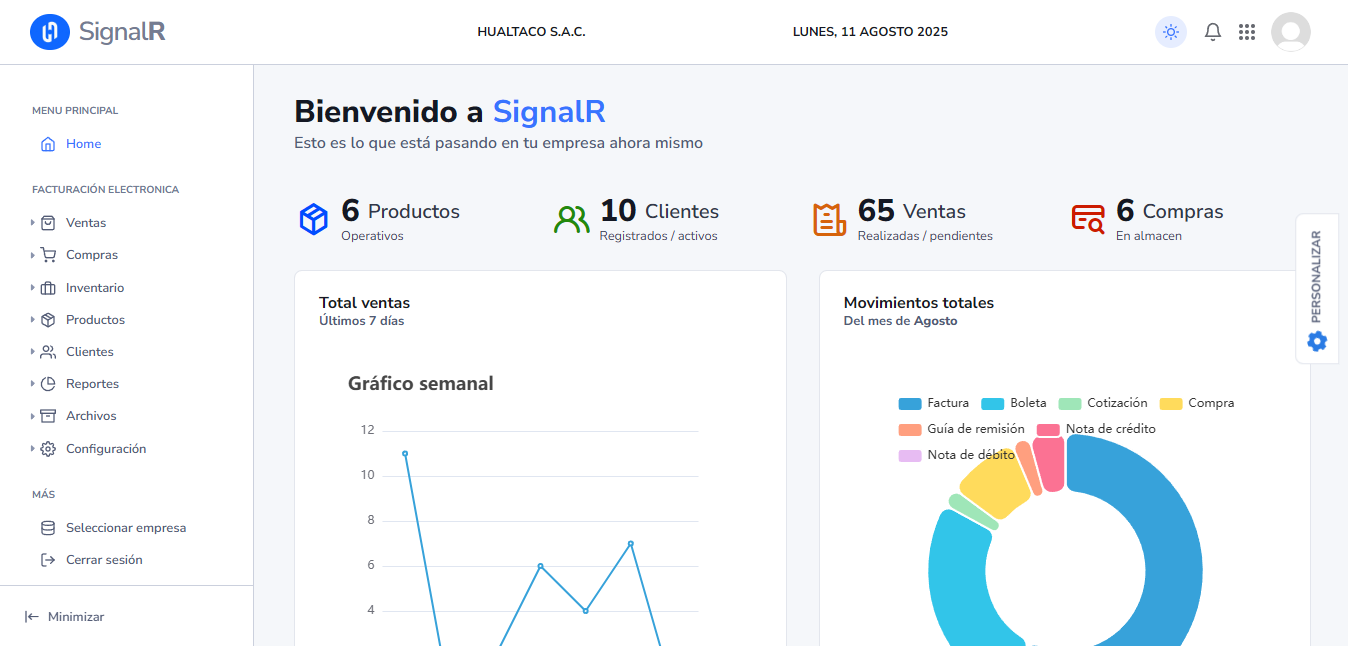Click the 6 Productos stat heading
The height and width of the screenshot is (646, 1348).
(x=400, y=211)
